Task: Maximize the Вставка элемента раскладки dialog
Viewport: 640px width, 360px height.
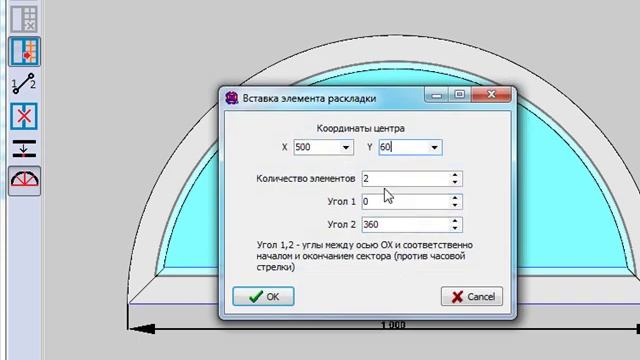Action: [x=459, y=95]
